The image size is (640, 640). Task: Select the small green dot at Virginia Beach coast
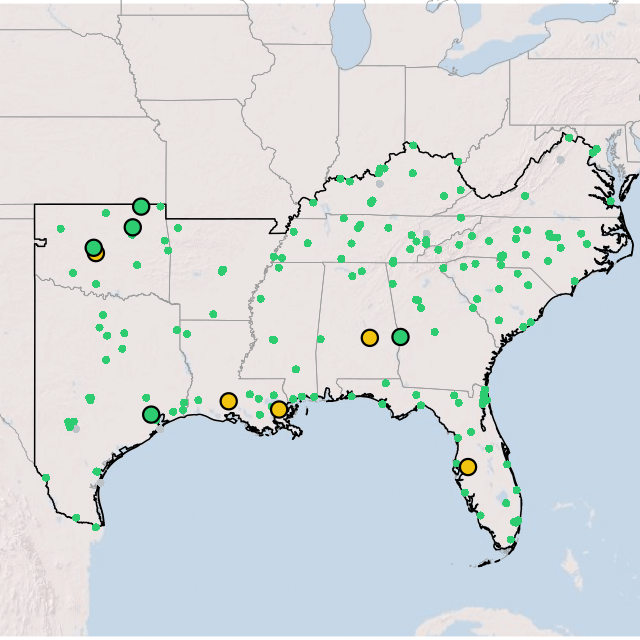tap(611, 201)
